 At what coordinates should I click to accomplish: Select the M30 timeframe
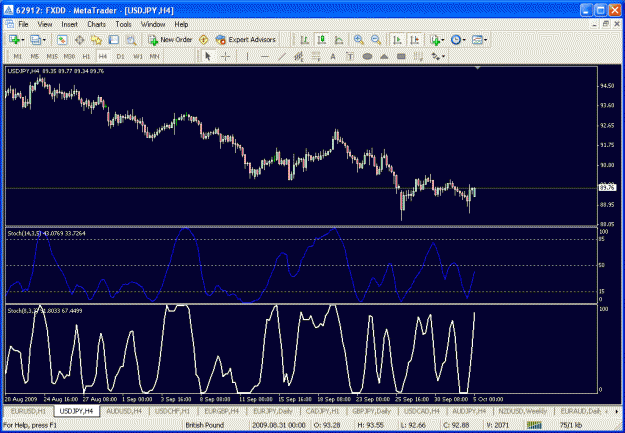(x=69, y=57)
